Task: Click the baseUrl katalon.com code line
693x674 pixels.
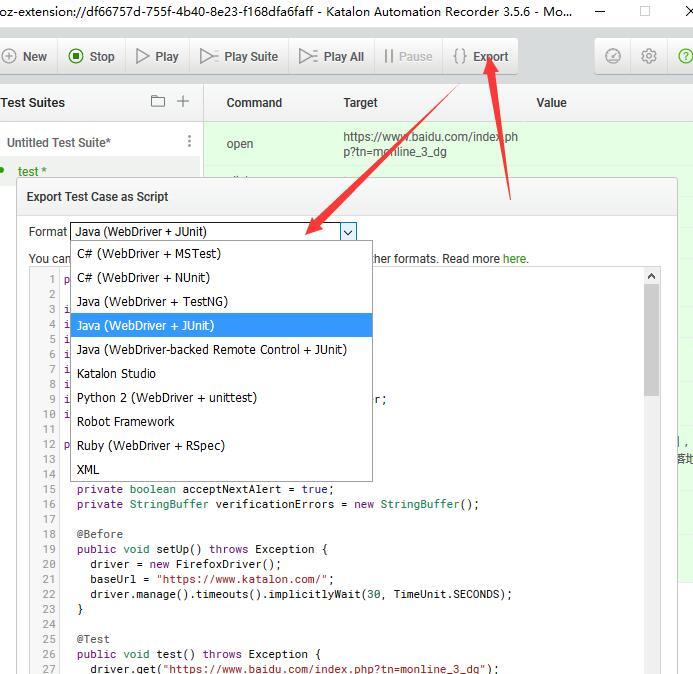Action: [212, 579]
